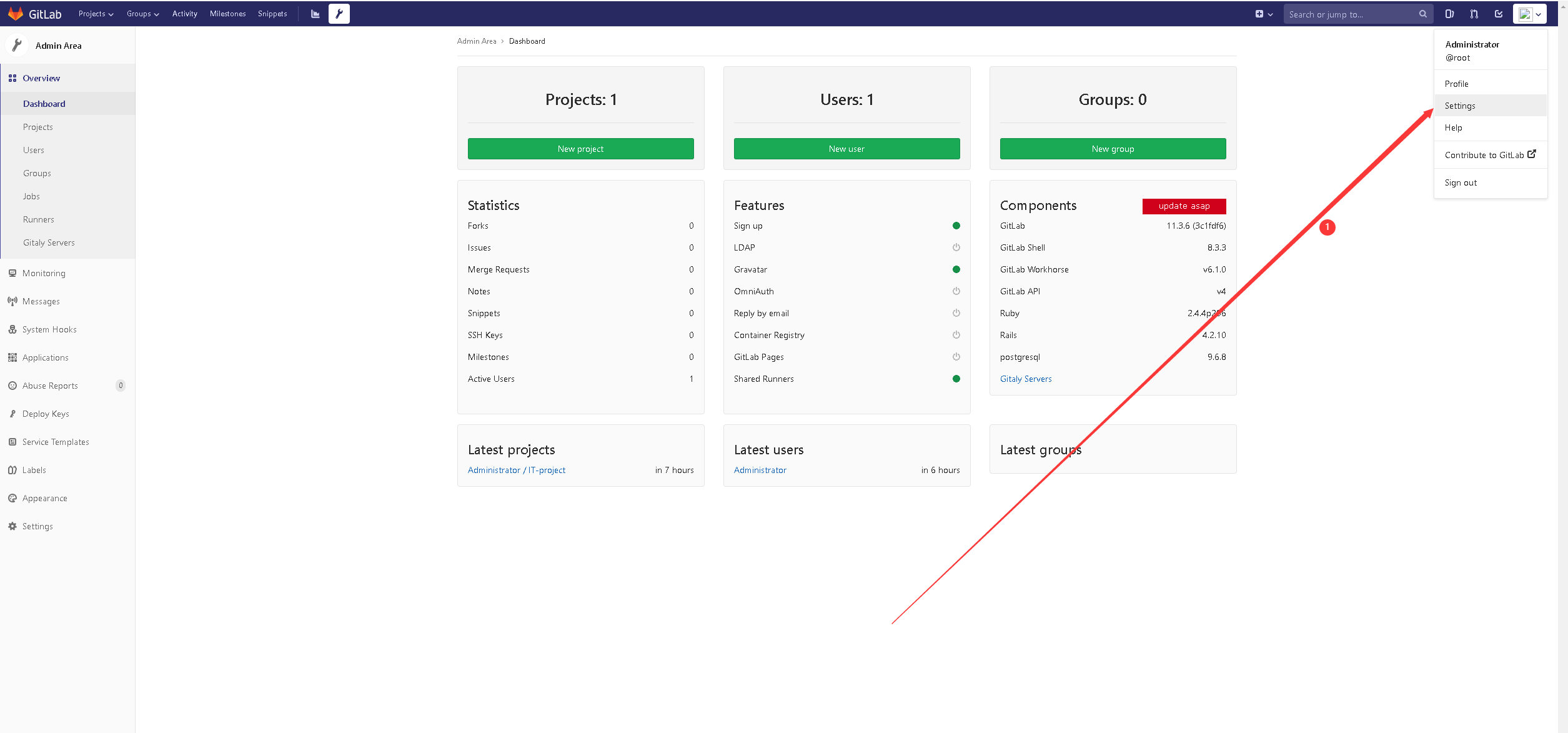Open the Gitaly Servers link in Components
This screenshot has height=733, width=1568.
tap(1026, 379)
